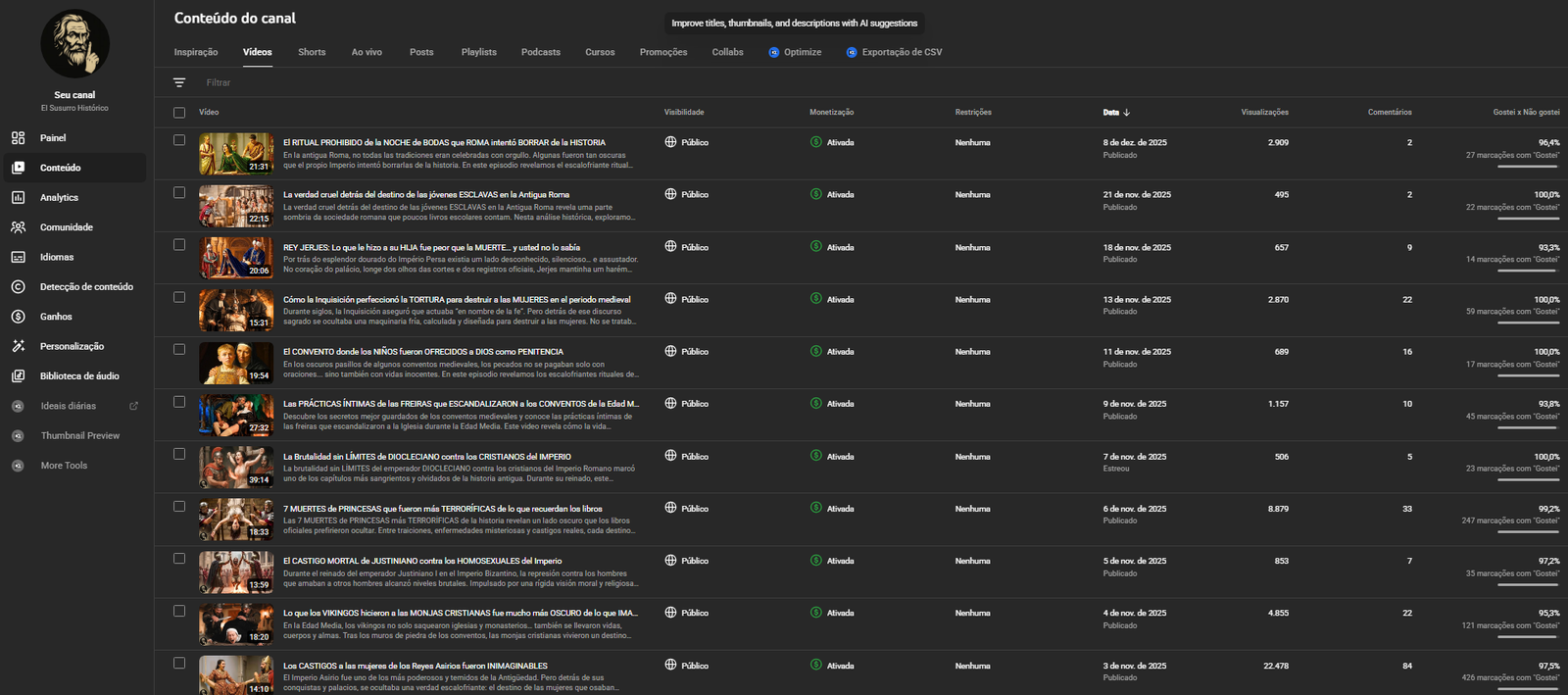Image resolution: width=1568 pixels, height=695 pixels.
Task: Click the globe icon for El RITUAL PROHIBIDO video
Action: tap(670, 142)
